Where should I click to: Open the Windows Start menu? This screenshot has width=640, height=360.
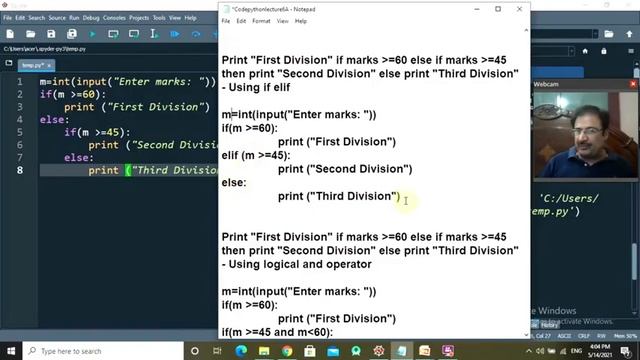click(11, 351)
